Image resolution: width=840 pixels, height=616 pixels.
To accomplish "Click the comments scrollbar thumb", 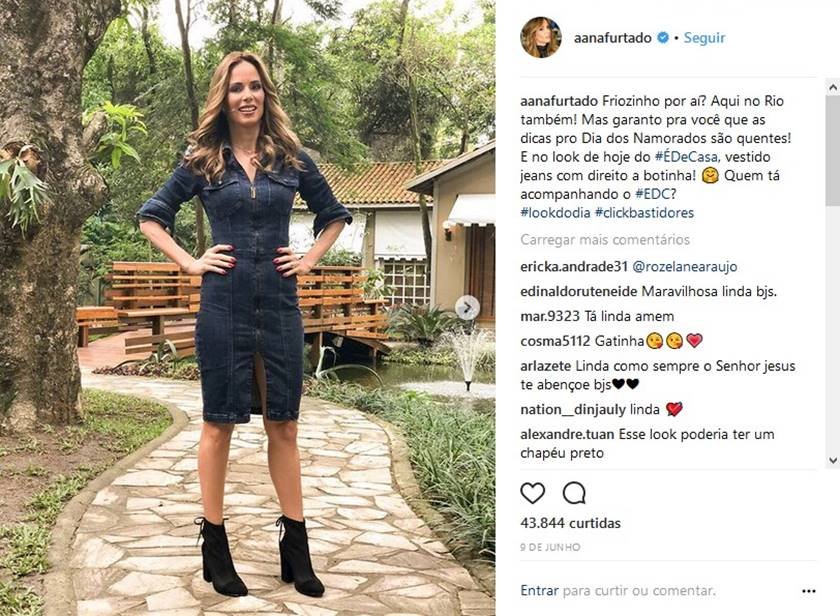I will coord(833,150).
